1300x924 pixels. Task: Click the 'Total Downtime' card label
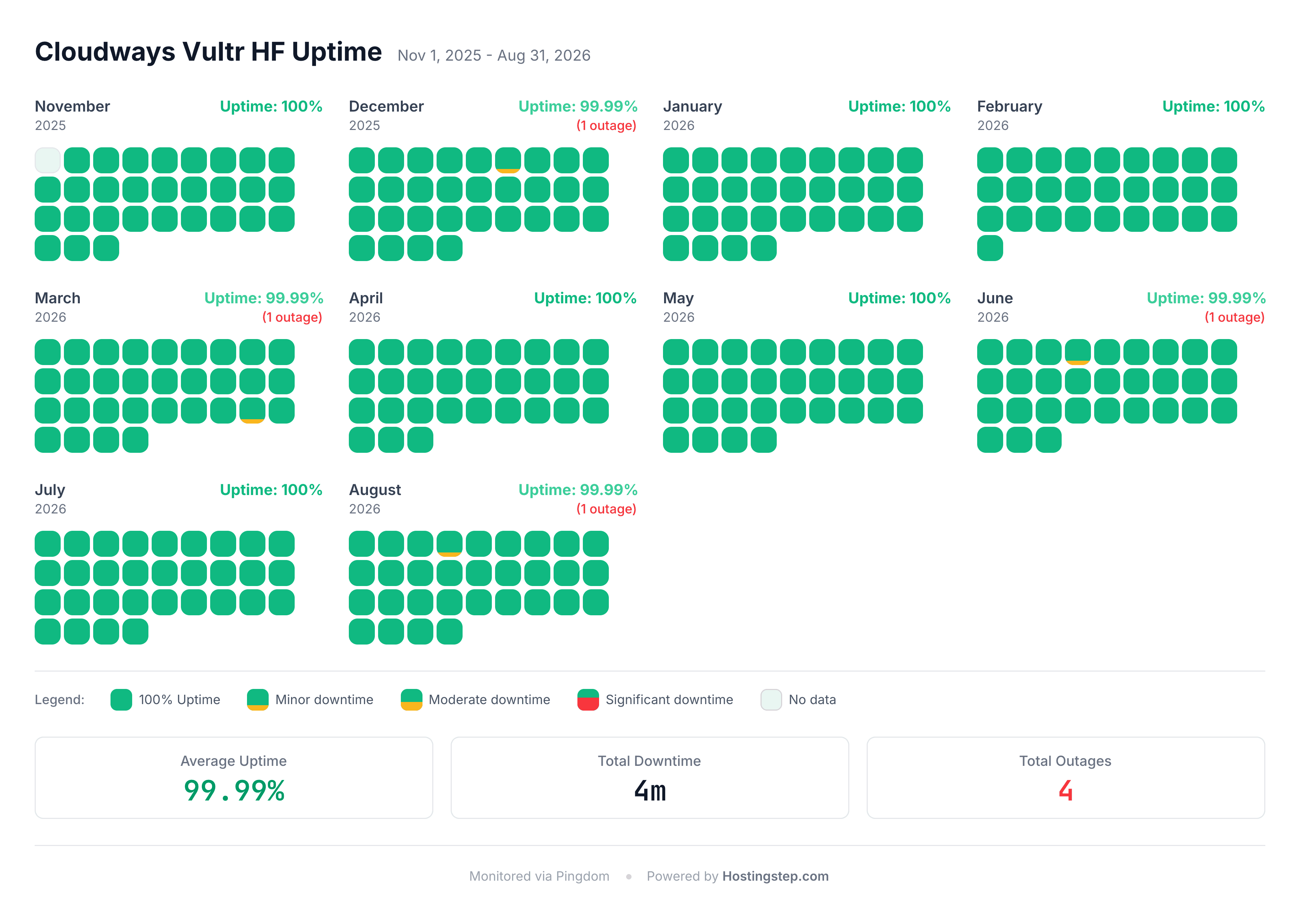[649, 761]
